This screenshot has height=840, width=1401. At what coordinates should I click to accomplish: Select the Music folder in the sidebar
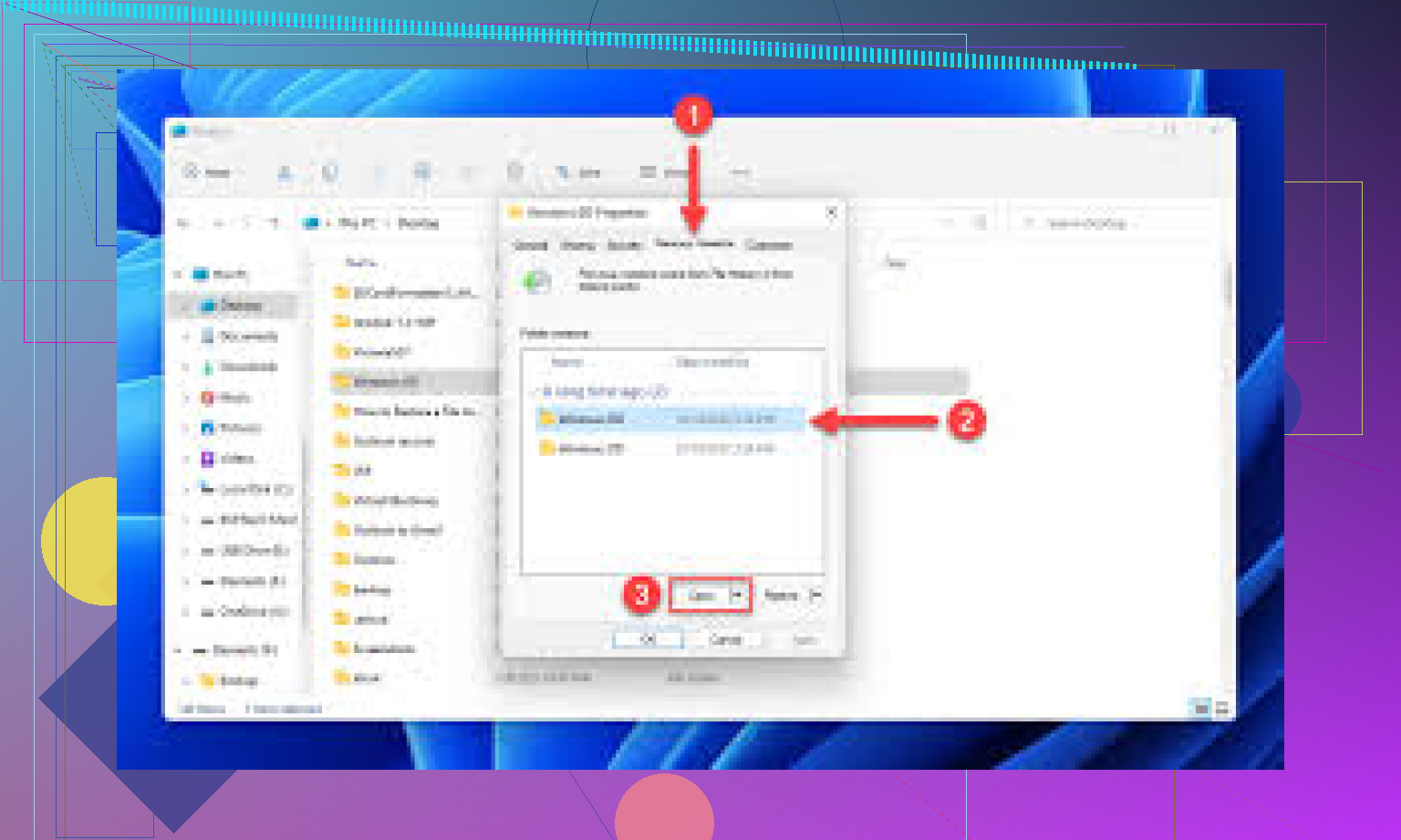point(233,398)
